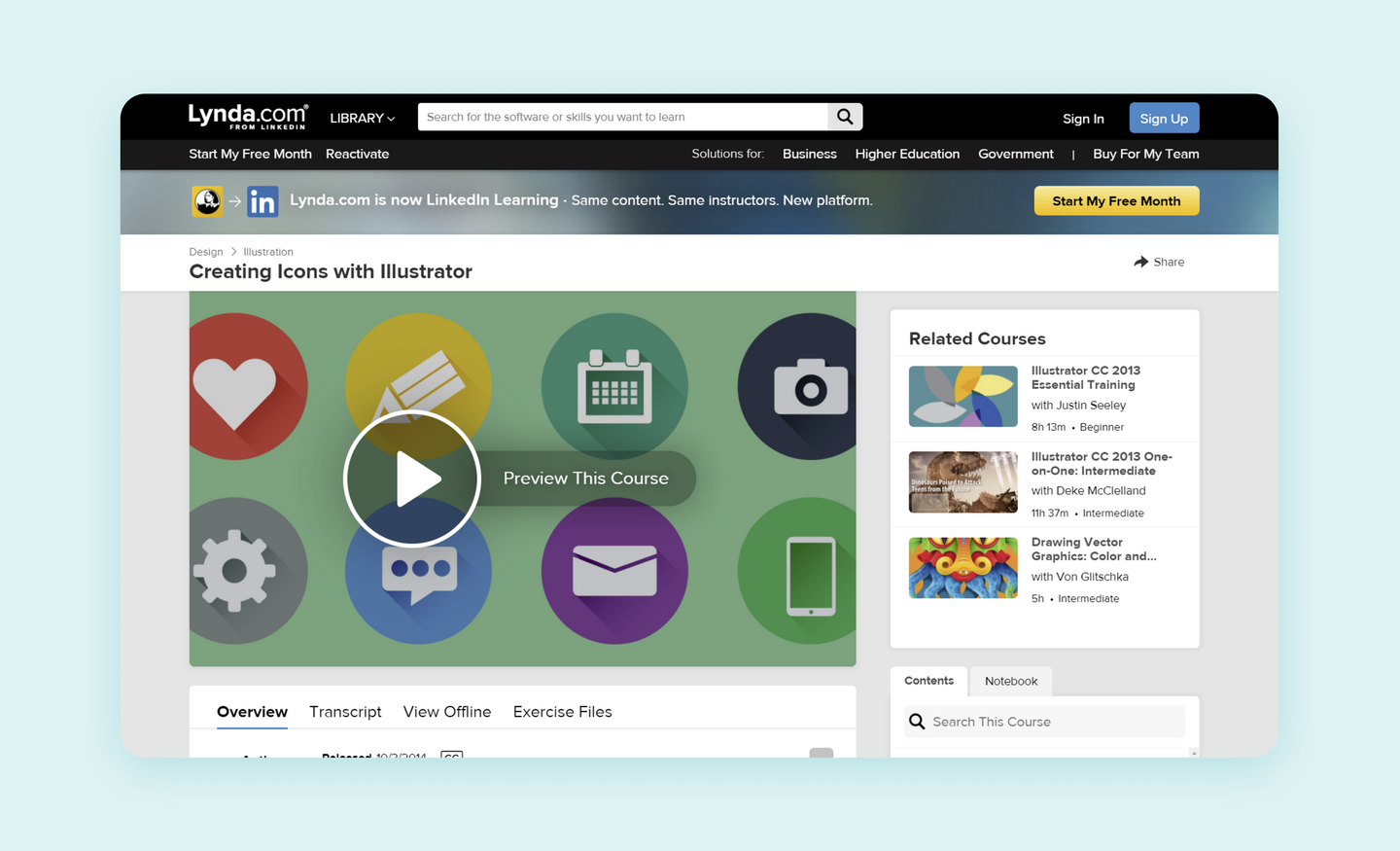The height and width of the screenshot is (851, 1400).
Task: Open the Business solutions link
Action: [x=809, y=154]
